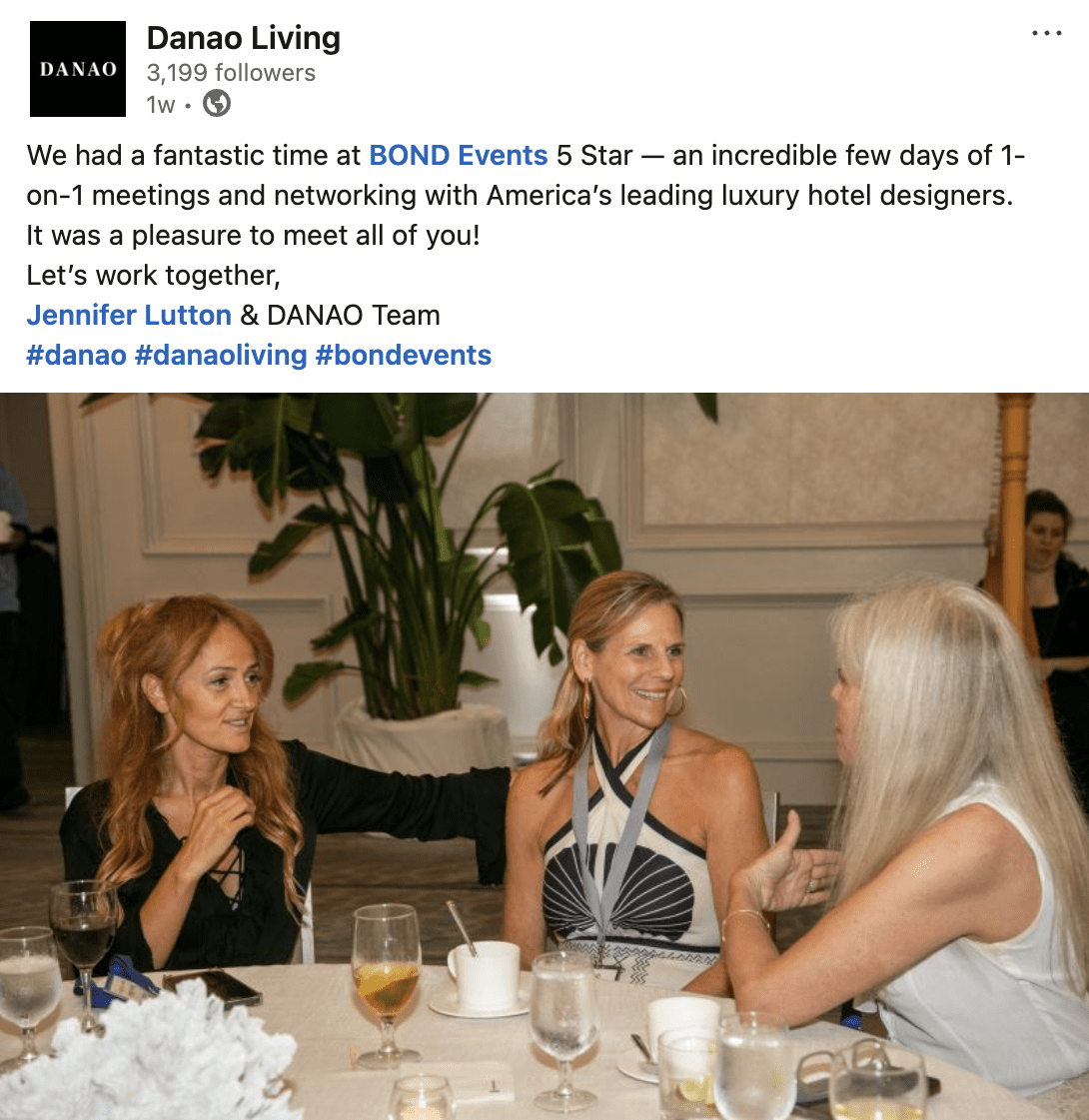Click the 3,199 followers text
Viewport: 1089px width, 1120px height.
coord(231,73)
